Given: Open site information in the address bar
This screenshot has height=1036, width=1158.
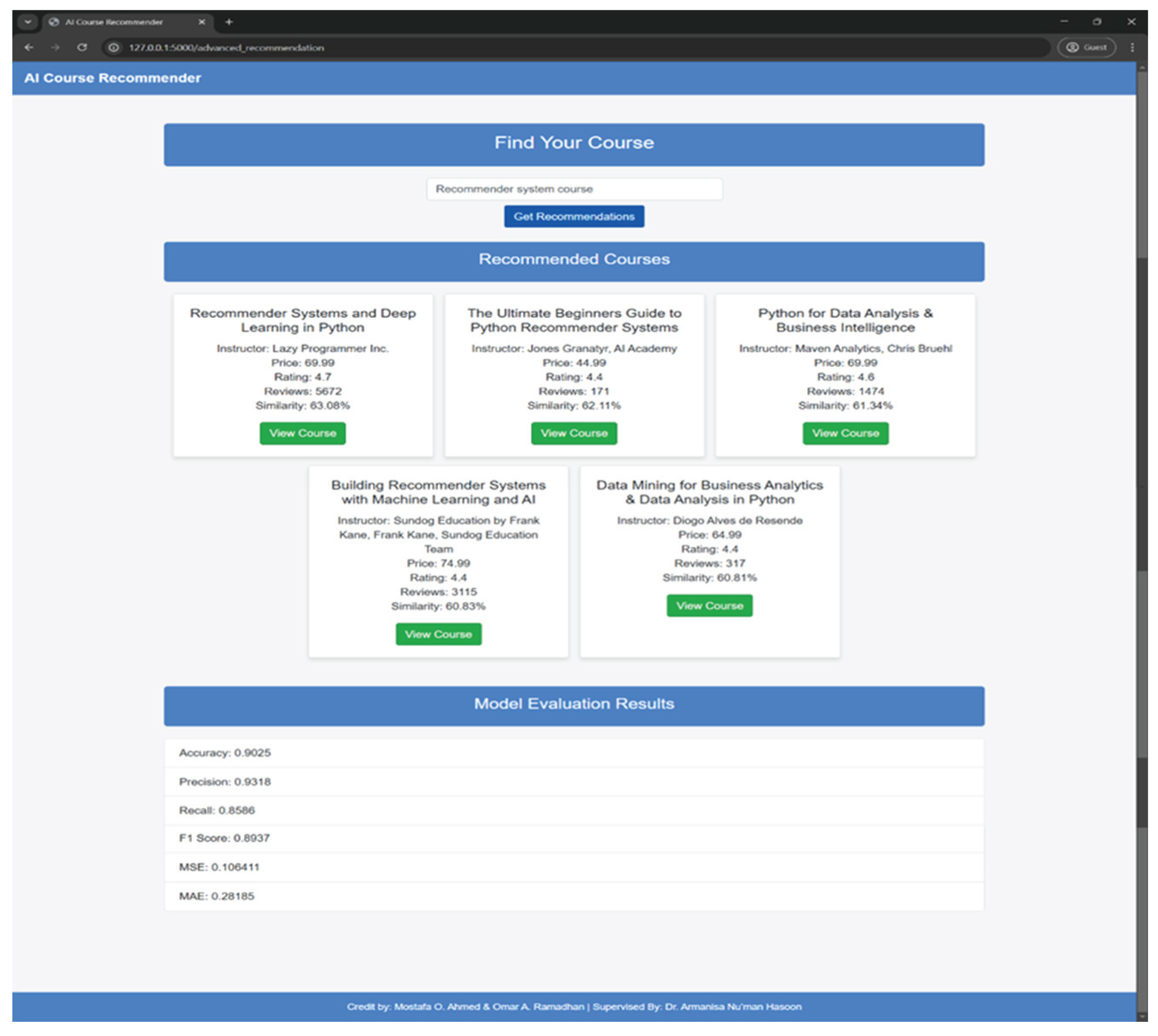Looking at the screenshot, I should (113, 48).
